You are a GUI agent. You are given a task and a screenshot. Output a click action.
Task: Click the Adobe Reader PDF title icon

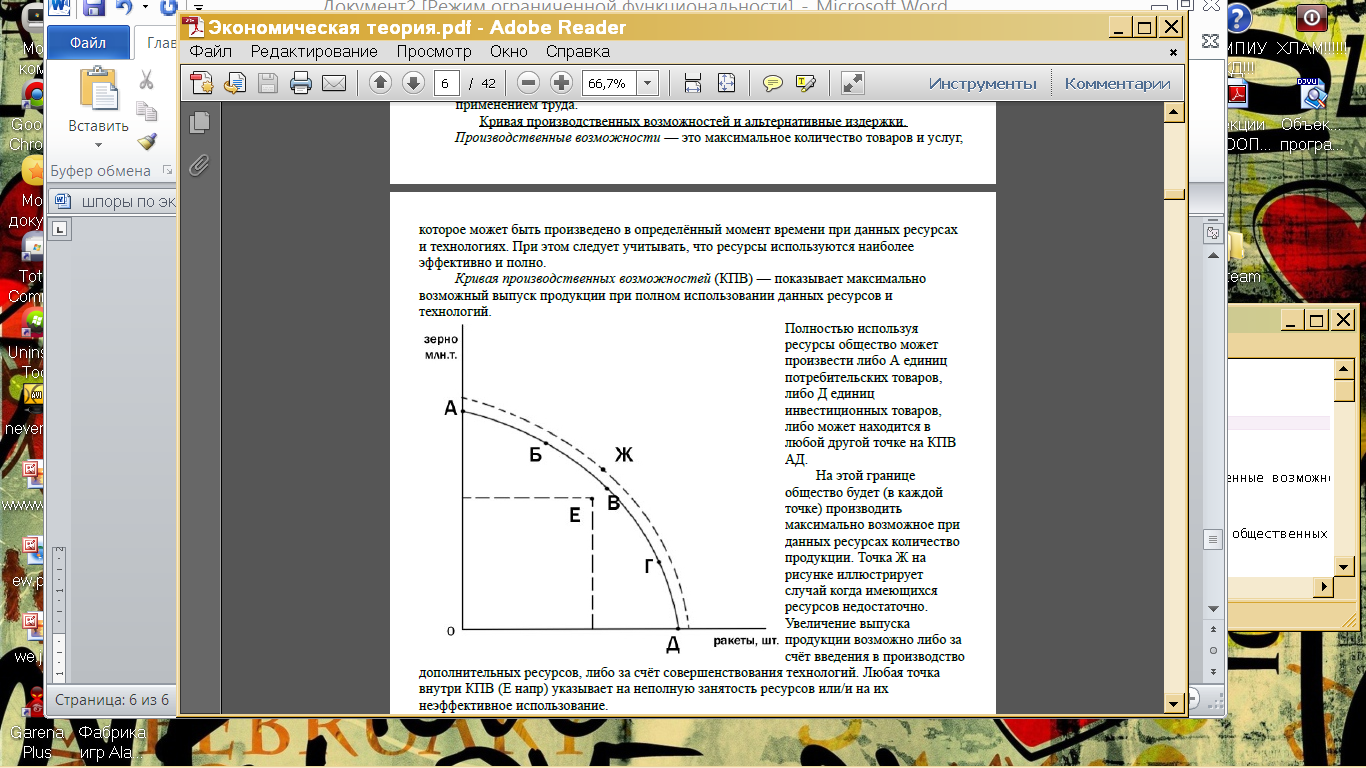point(191,27)
